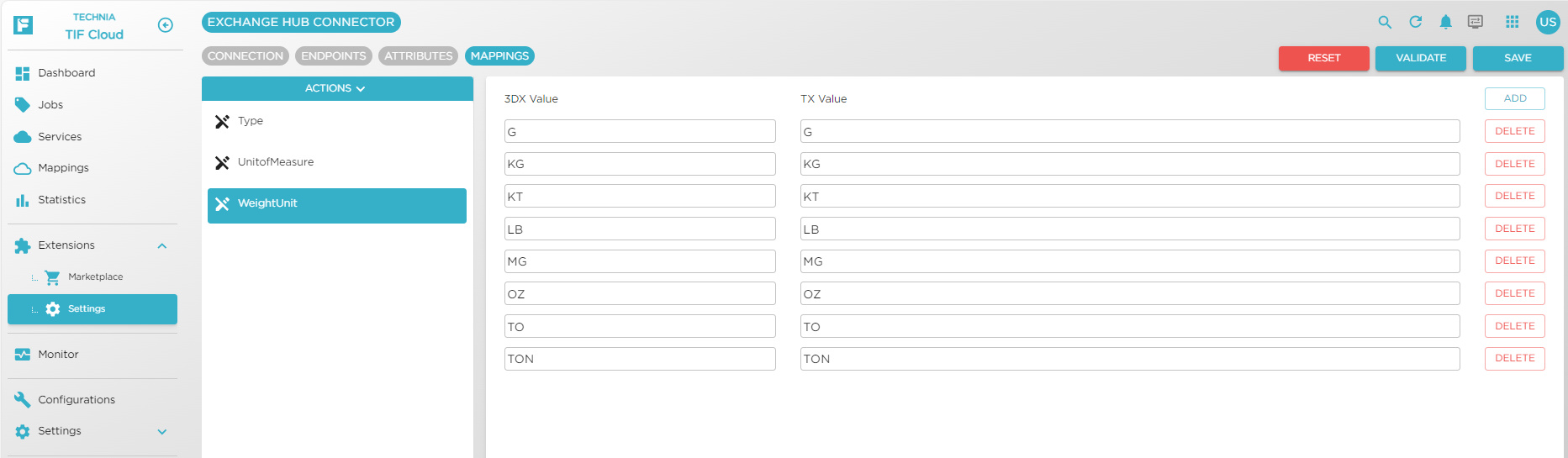Image resolution: width=1568 pixels, height=458 pixels.
Task: Click the 3DX Value field containing OZ
Action: click(x=639, y=294)
